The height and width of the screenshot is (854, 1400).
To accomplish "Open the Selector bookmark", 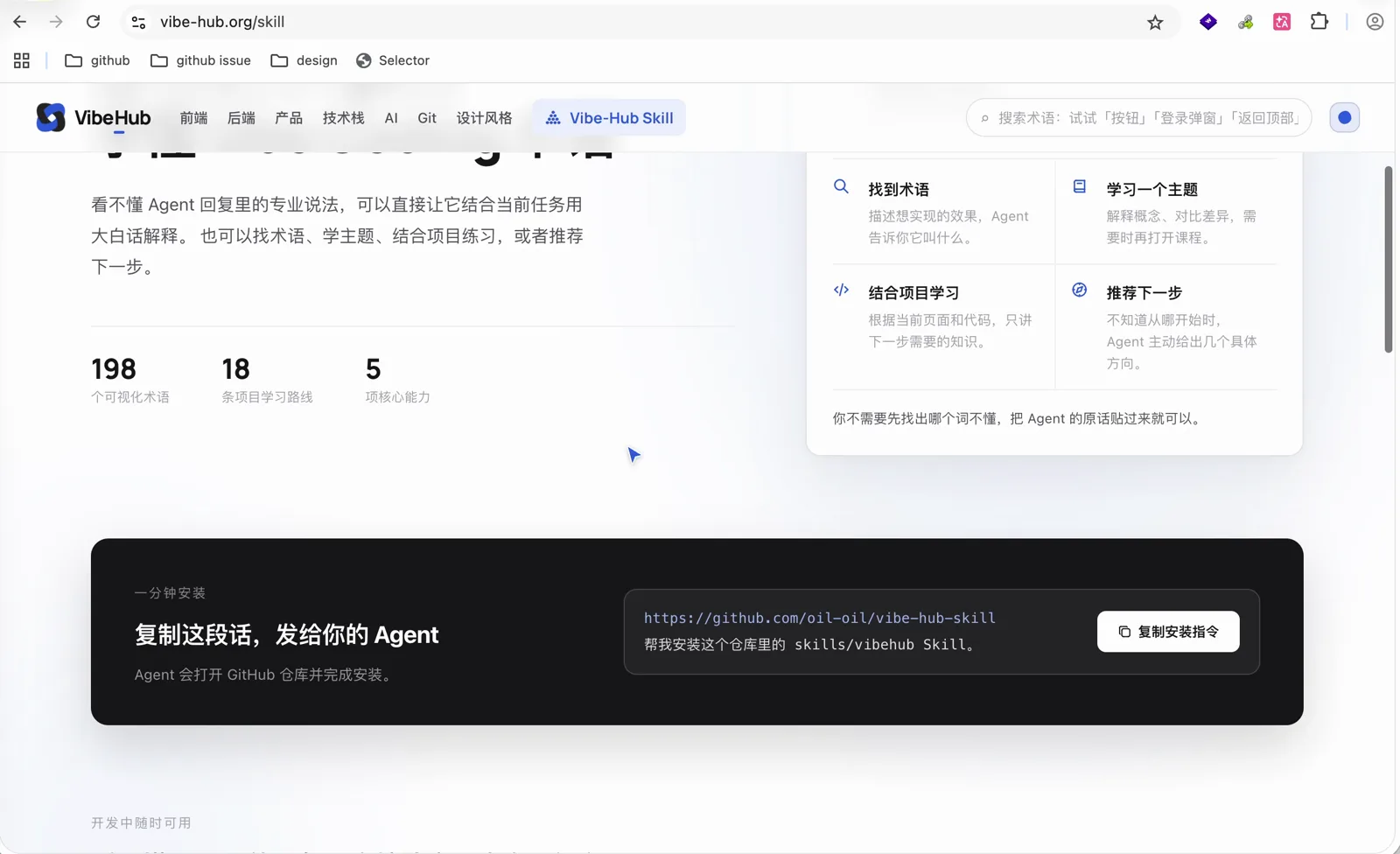I will click(393, 60).
